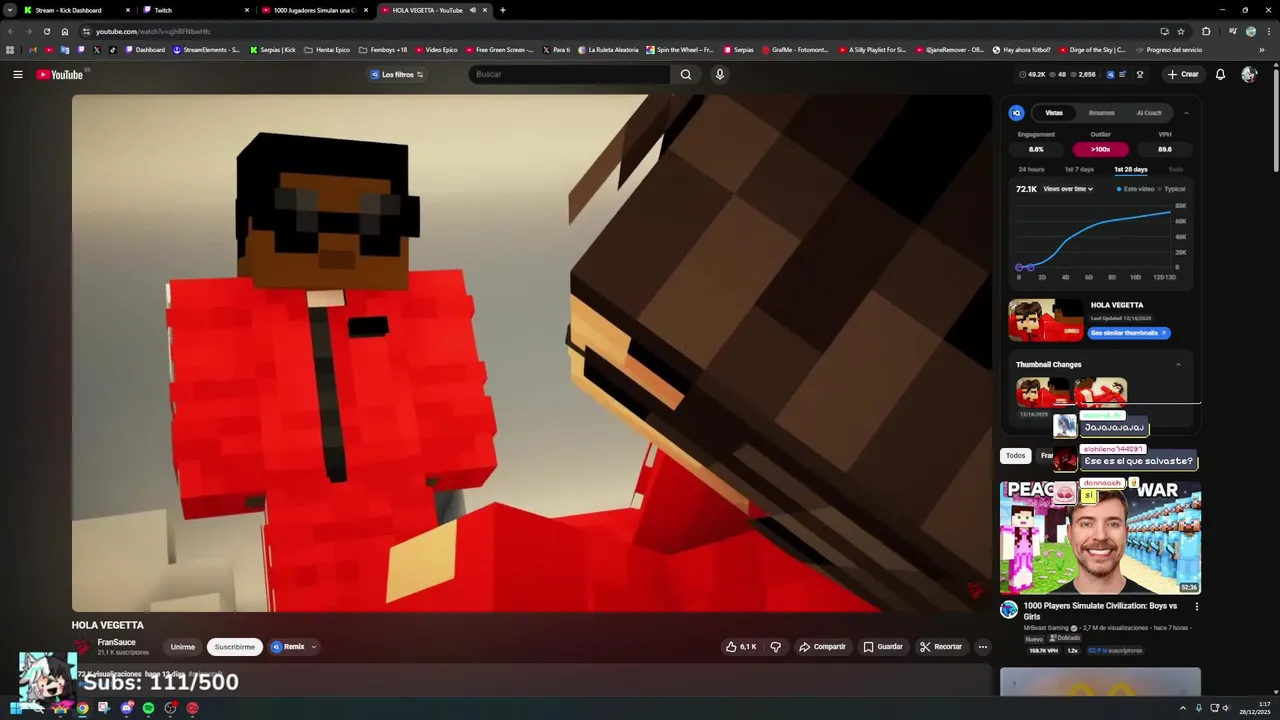Open the Chrome apps grid bookmark icon
Image resolution: width=1280 pixels, height=720 pixels.
[x=10, y=49]
